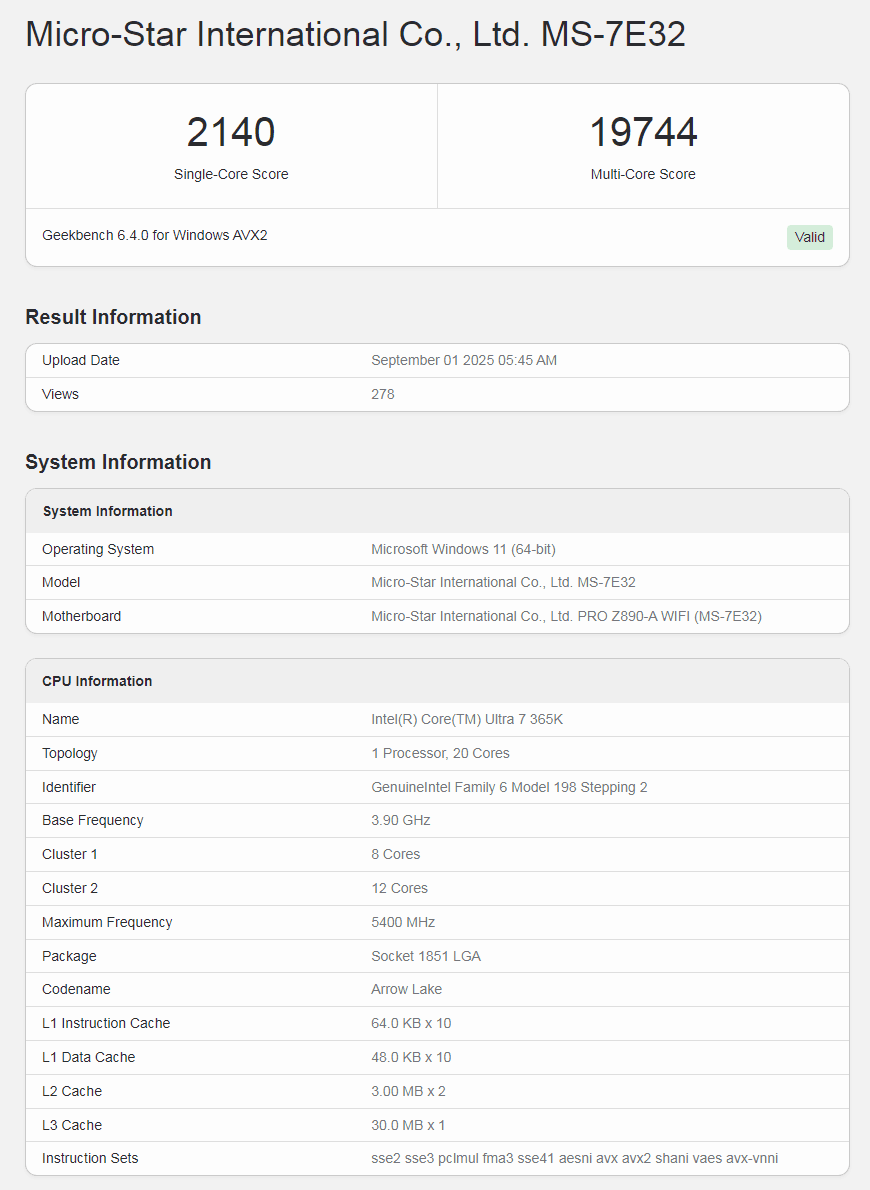Select the Operating System label
This screenshot has width=870, height=1190.
coord(98,549)
